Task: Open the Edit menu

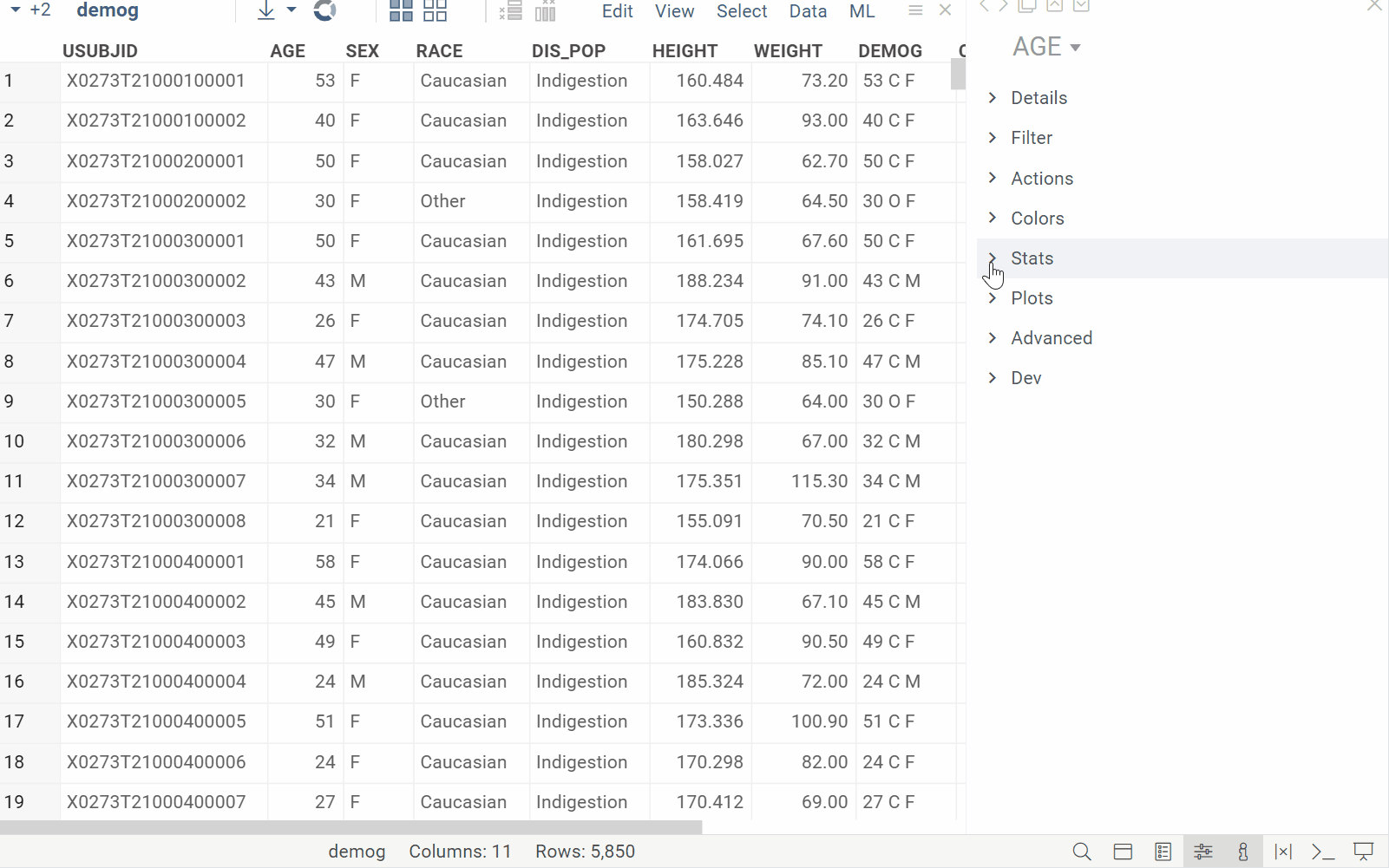Action: point(617,11)
